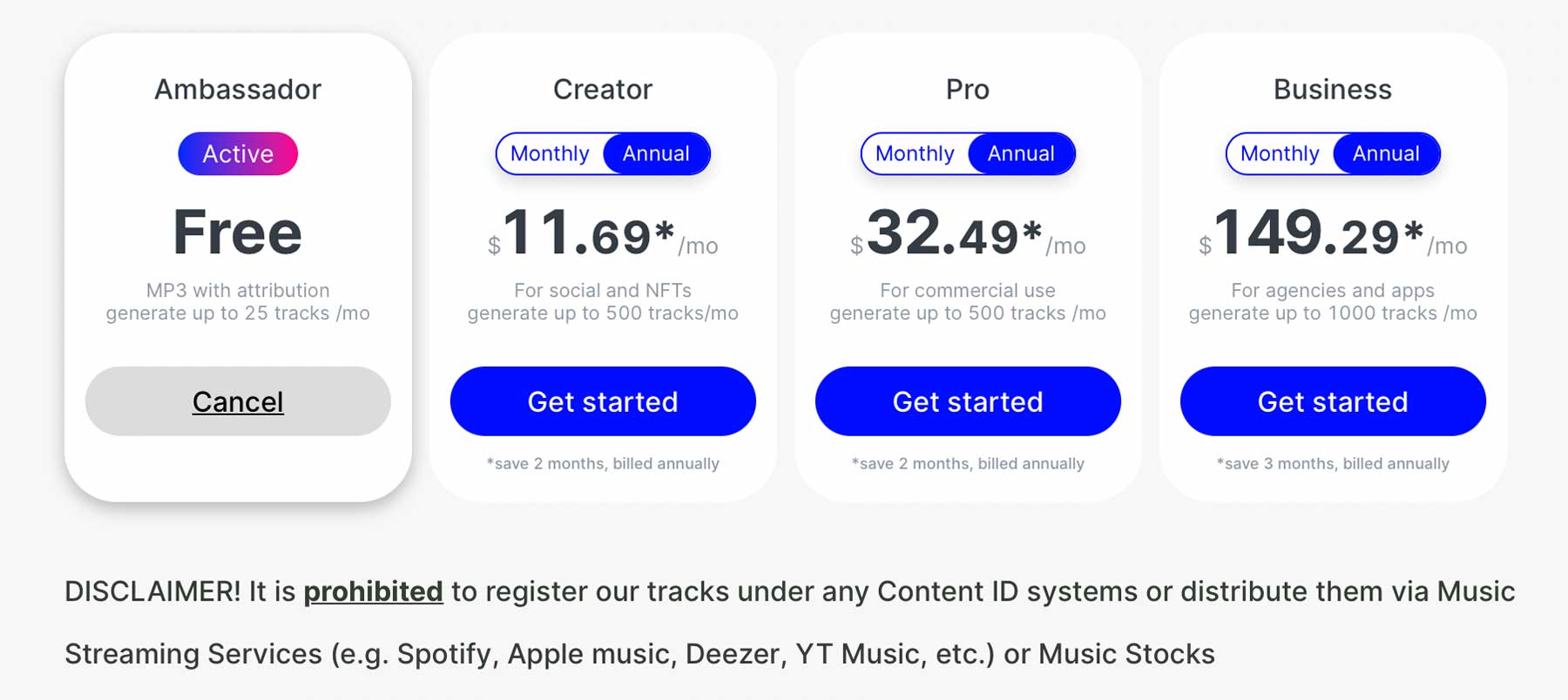1568x700 pixels.
Task: Switch Business plan to Monthly billing
Action: coord(1280,153)
